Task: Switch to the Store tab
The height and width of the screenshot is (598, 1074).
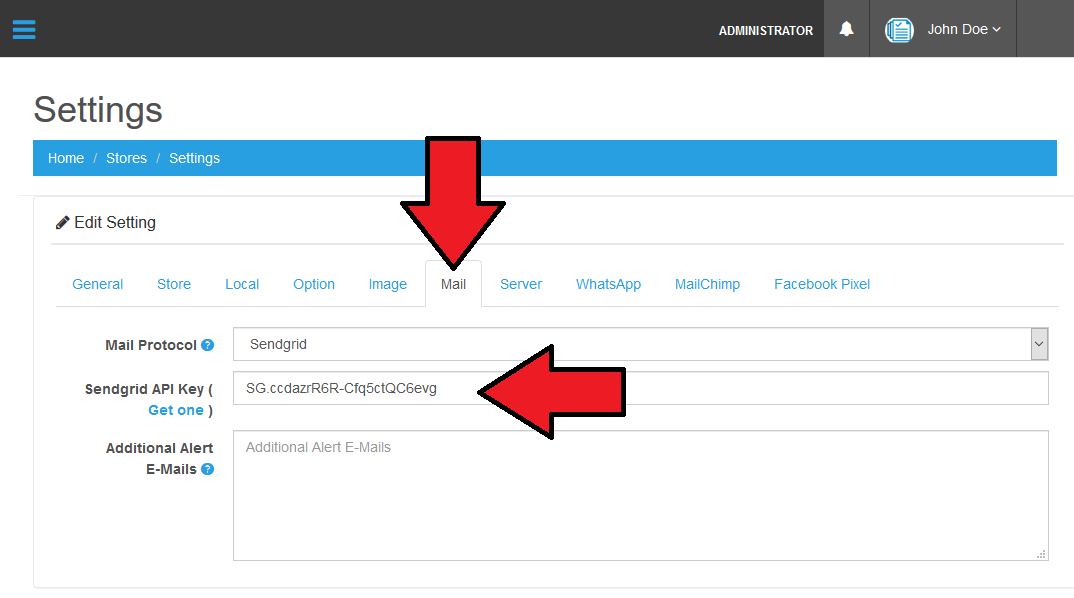Action: pos(174,284)
